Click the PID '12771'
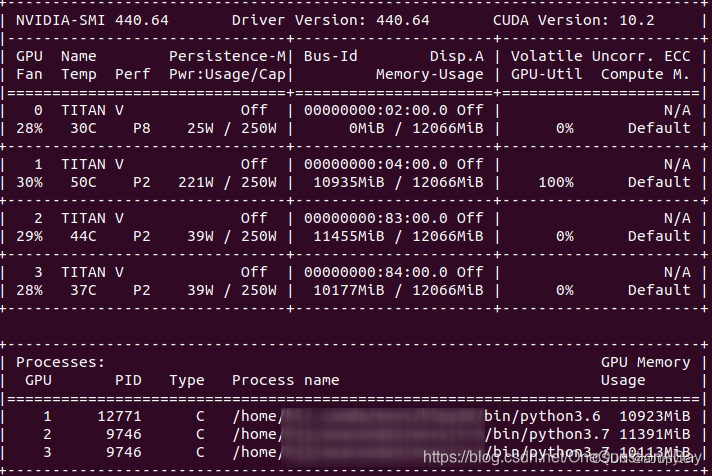The image size is (712, 476). 119,416
